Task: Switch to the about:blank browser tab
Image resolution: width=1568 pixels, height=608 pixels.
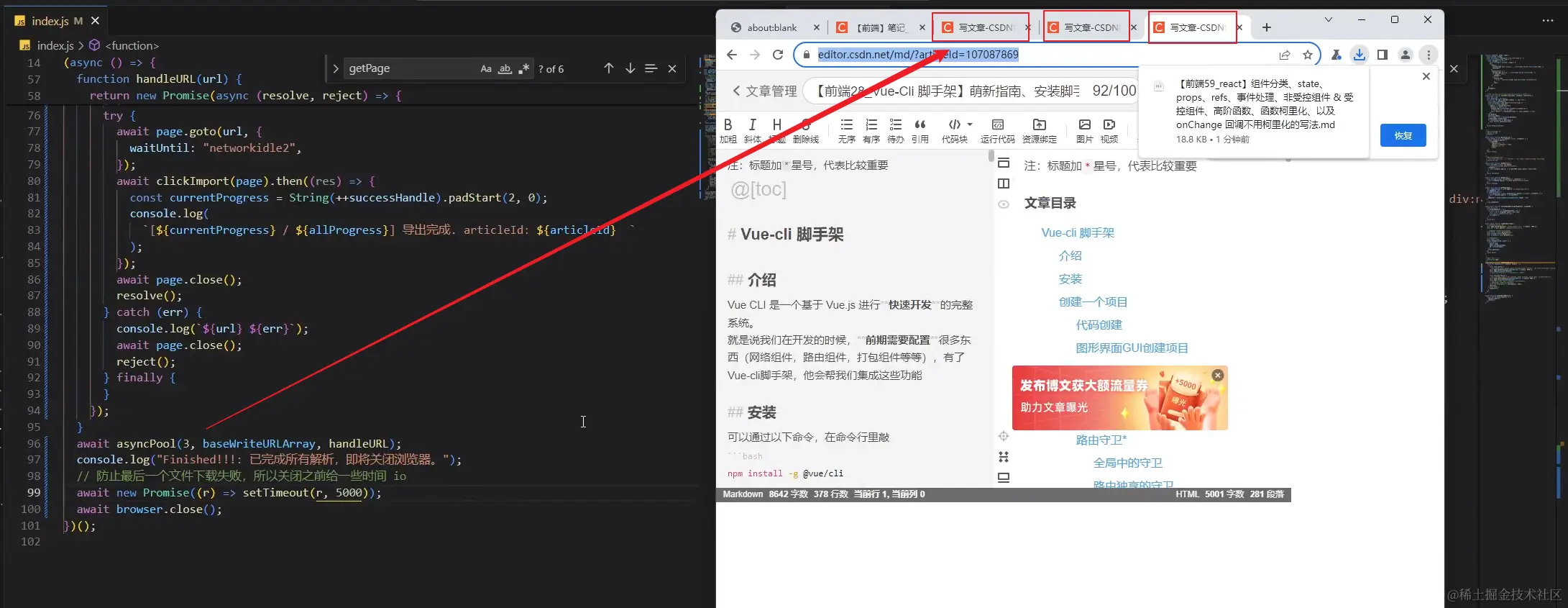Action: (771, 27)
